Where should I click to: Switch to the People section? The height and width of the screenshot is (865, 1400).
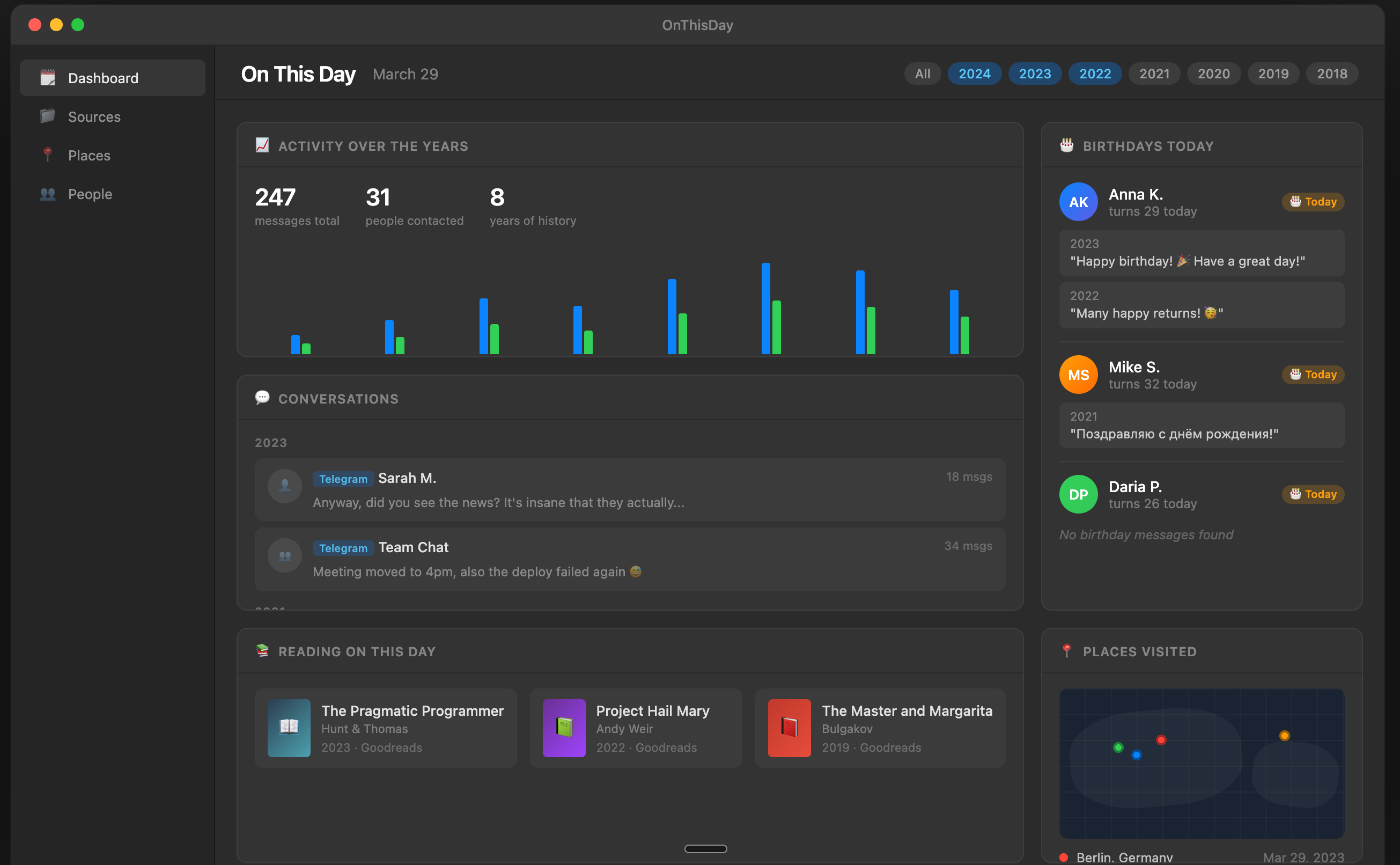90,194
